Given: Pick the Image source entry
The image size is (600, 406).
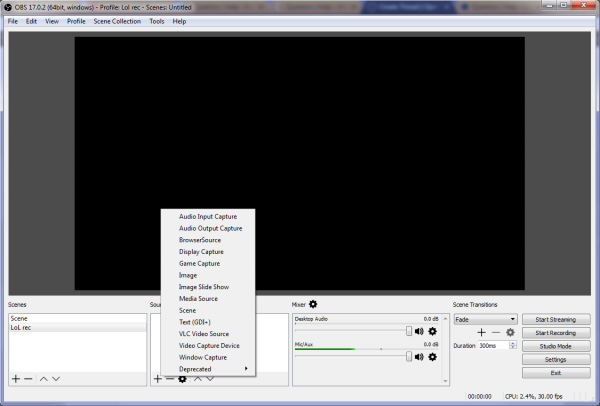Looking at the screenshot, I should coord(208,275).
